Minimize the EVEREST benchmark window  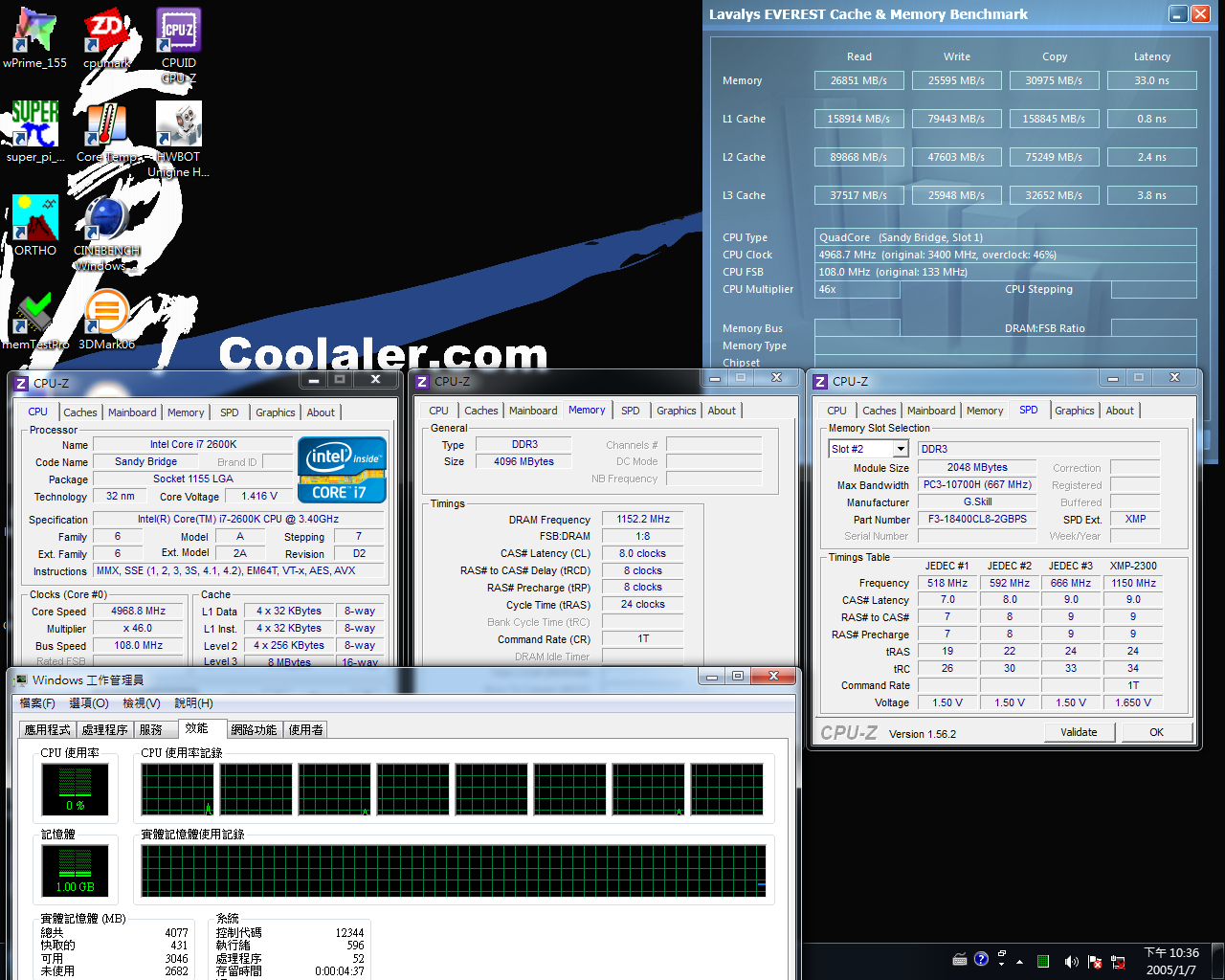click(1178, 13)
